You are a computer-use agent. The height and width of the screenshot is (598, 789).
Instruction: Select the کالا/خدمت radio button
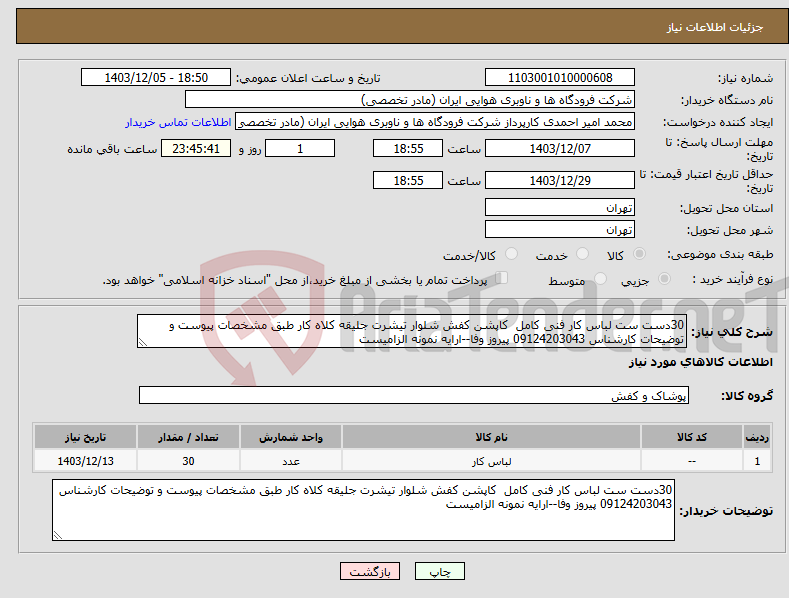pos(511,254)
